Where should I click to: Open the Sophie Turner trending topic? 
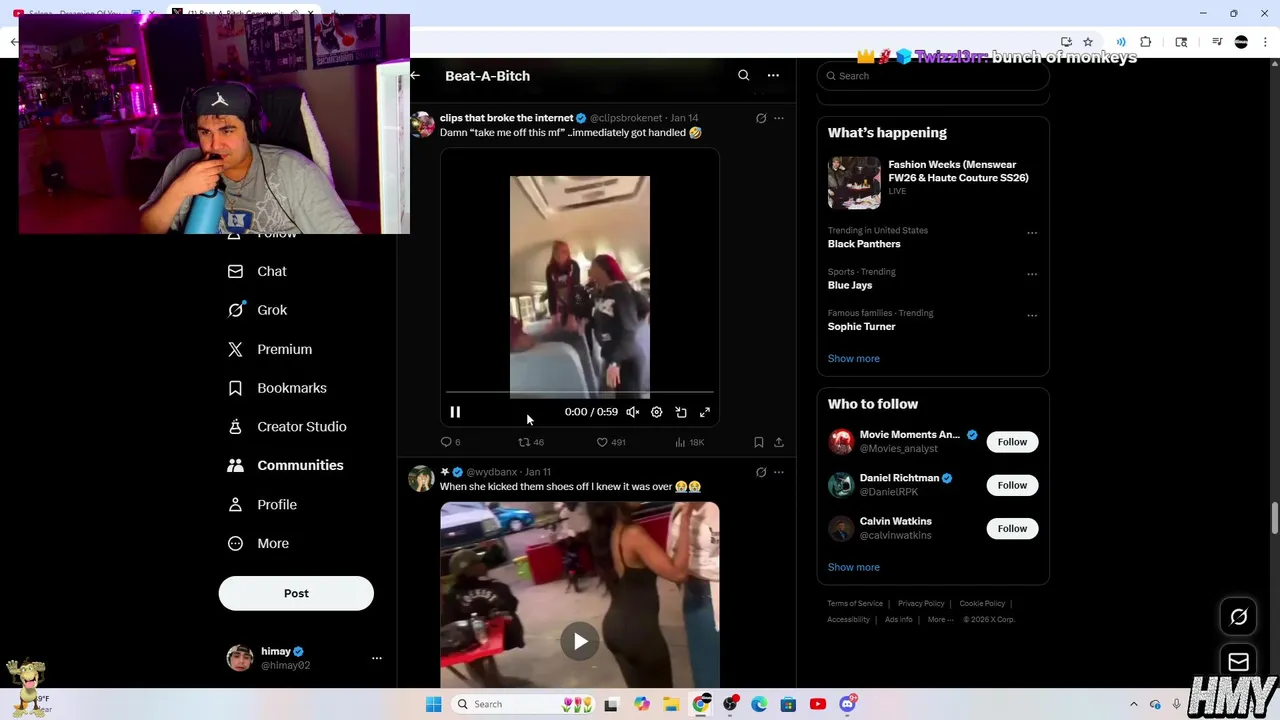click(861, 326)
